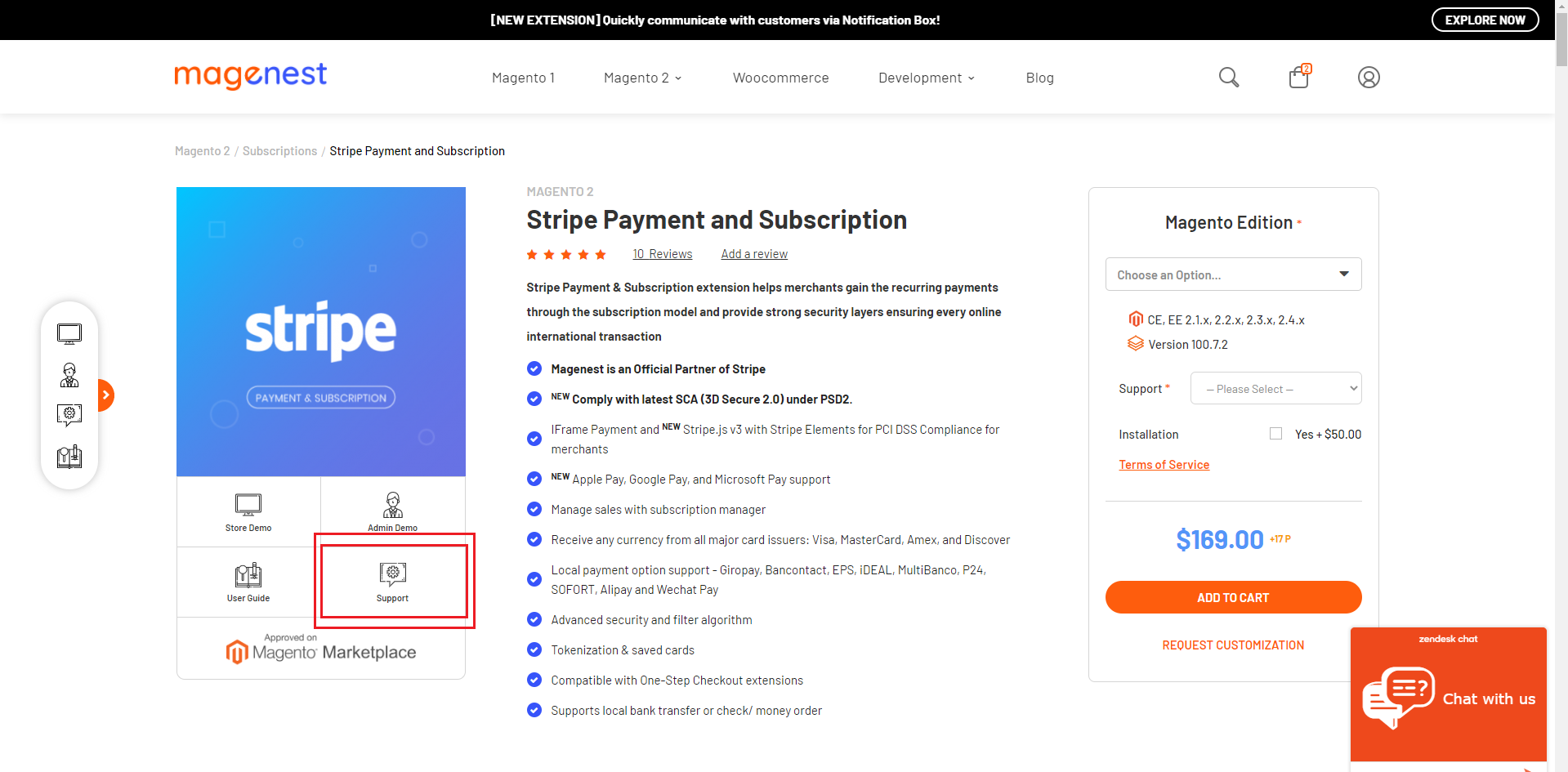1568x772 pixels.
Task: Click the orange arrow on floating sidebar
Action: point(105,395)
